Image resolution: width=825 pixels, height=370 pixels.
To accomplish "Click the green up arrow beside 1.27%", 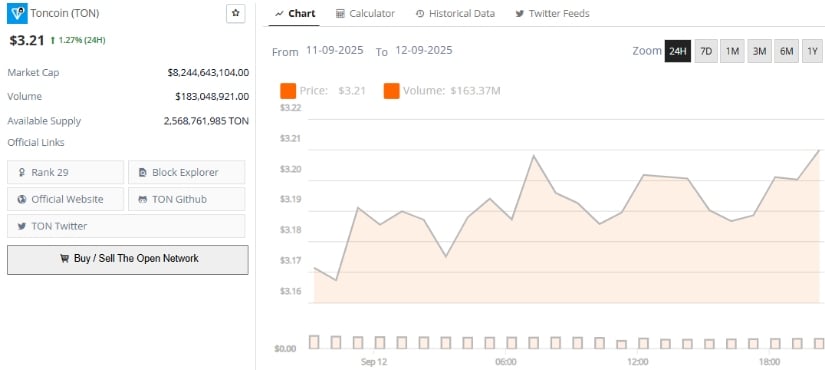I will (x=53, y=40).
